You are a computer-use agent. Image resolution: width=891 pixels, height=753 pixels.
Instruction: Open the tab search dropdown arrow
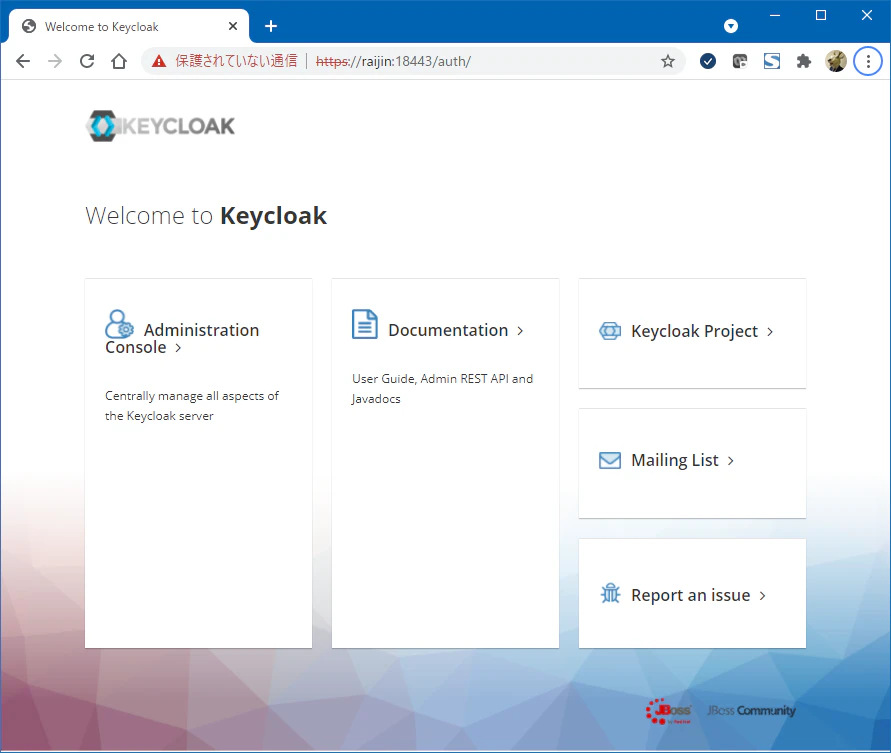pos(731,26)
